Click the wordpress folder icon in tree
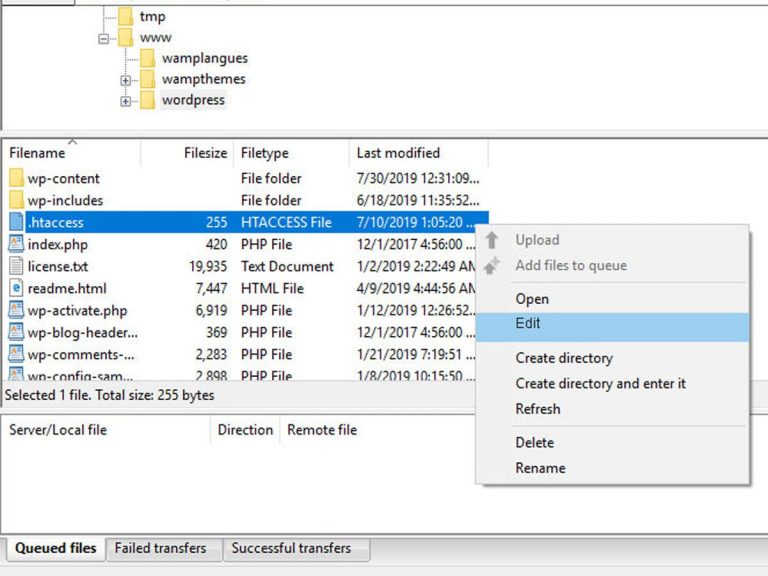 147,100
